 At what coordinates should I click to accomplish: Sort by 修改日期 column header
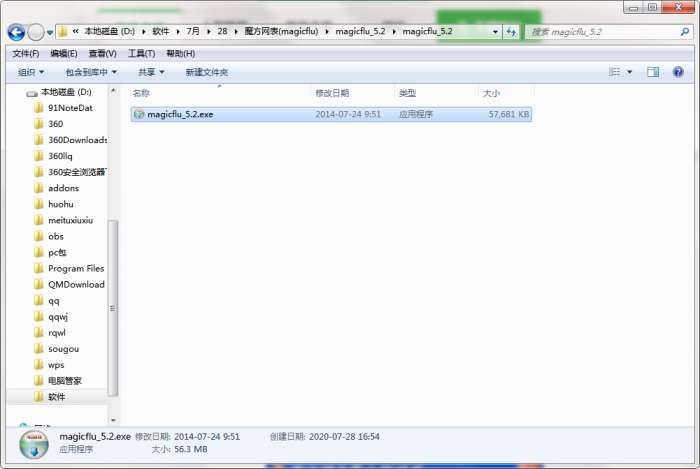pyautogui.click(x=332, y=93)
